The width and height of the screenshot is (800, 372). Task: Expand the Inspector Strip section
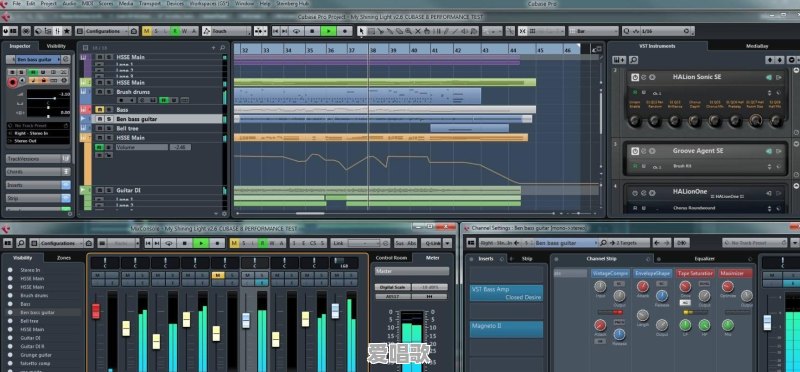point(38,198)
